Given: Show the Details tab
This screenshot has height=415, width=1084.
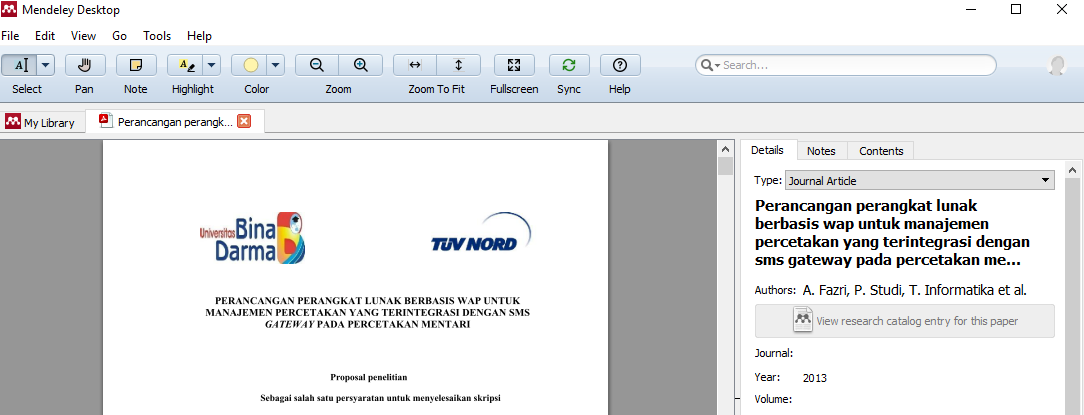Looking at the screenshot, I should [x=768, y=150].
